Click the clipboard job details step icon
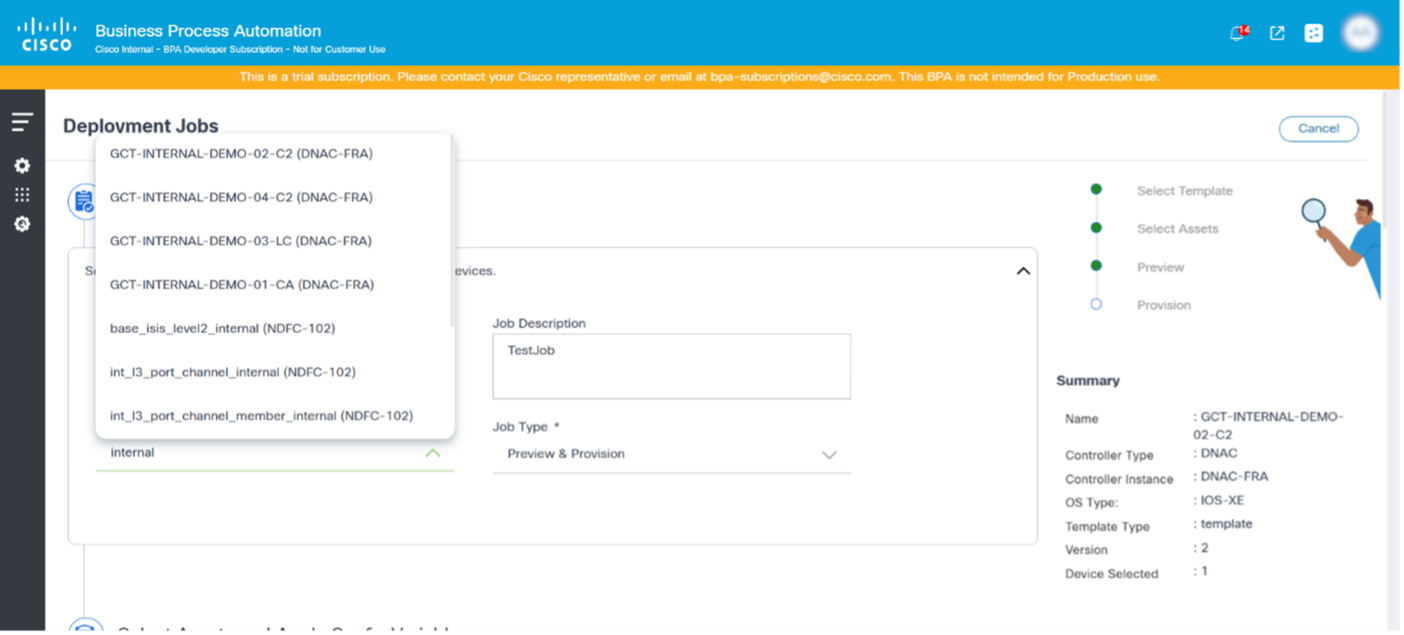 83,201
